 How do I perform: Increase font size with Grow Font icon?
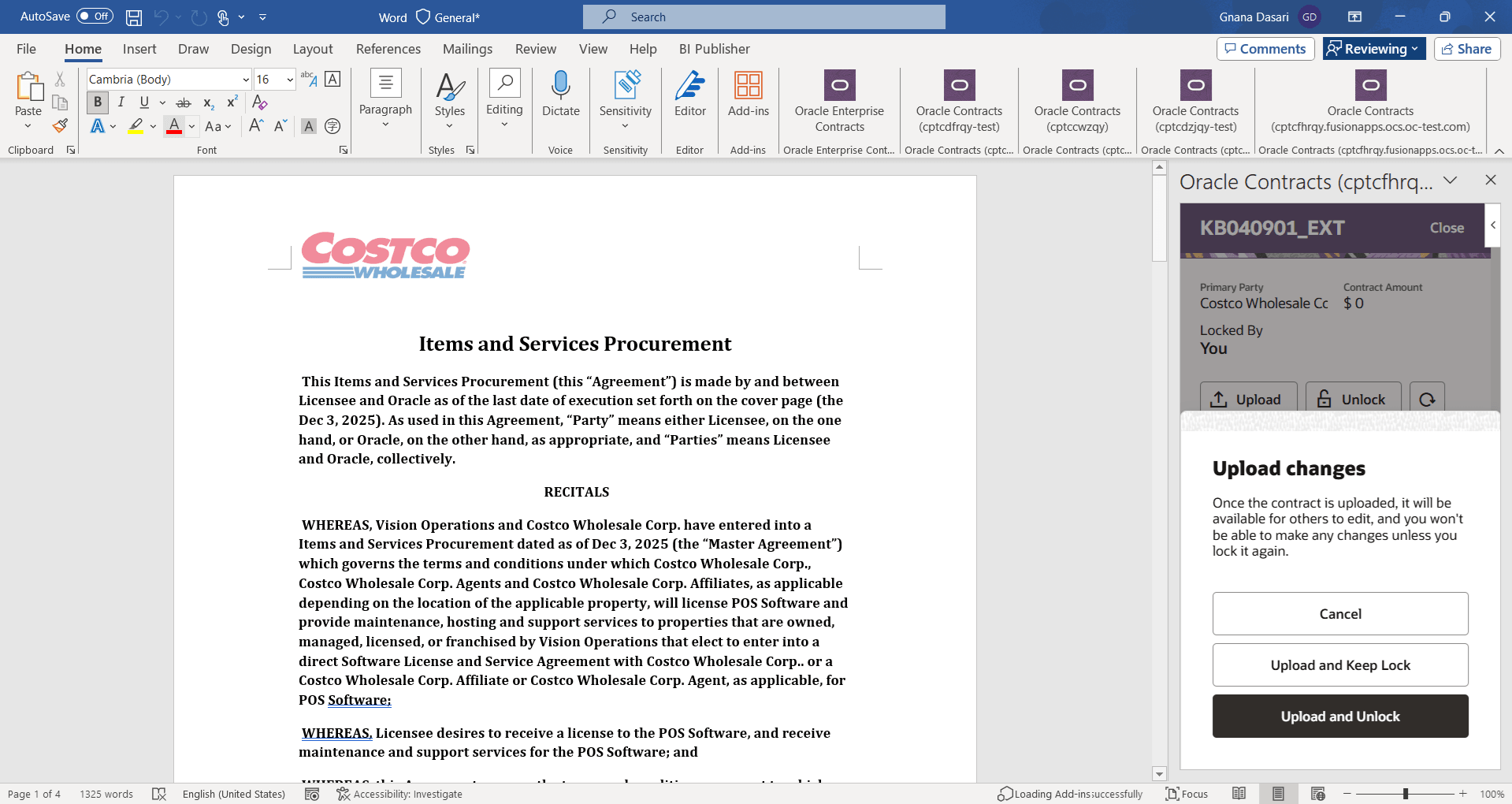pos(256,126)
